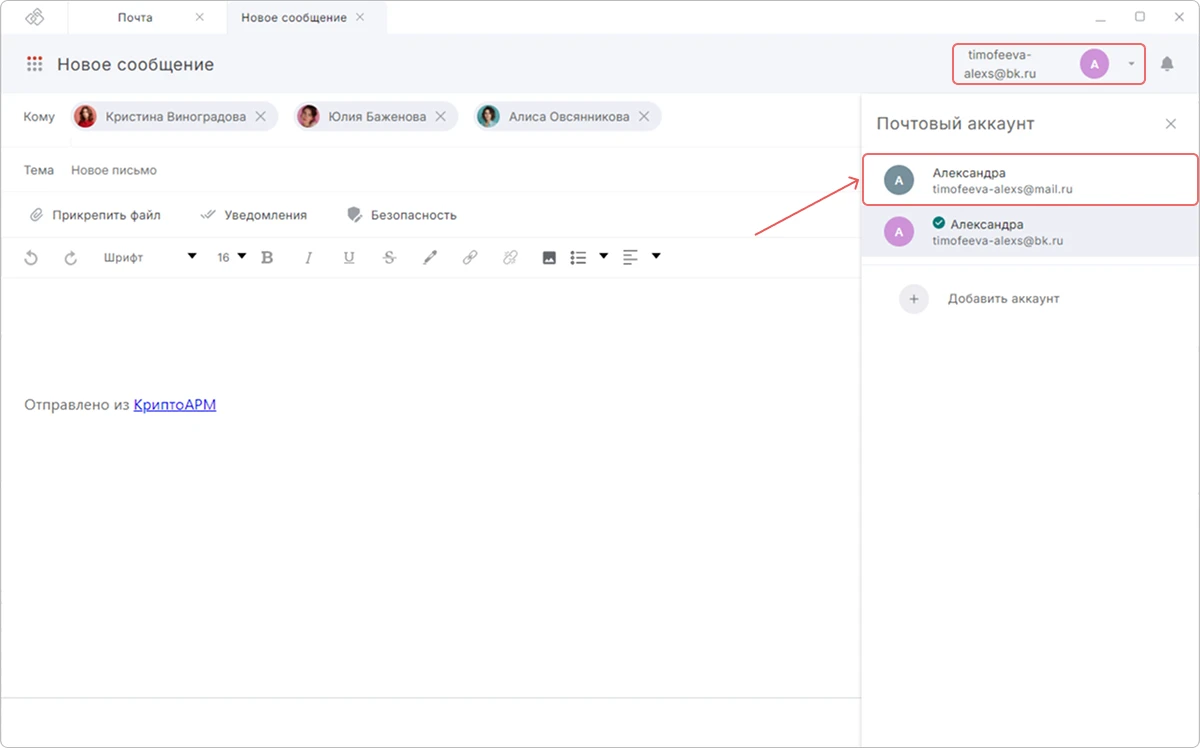Remove recipient Юлия Баженова

[440, 117]
